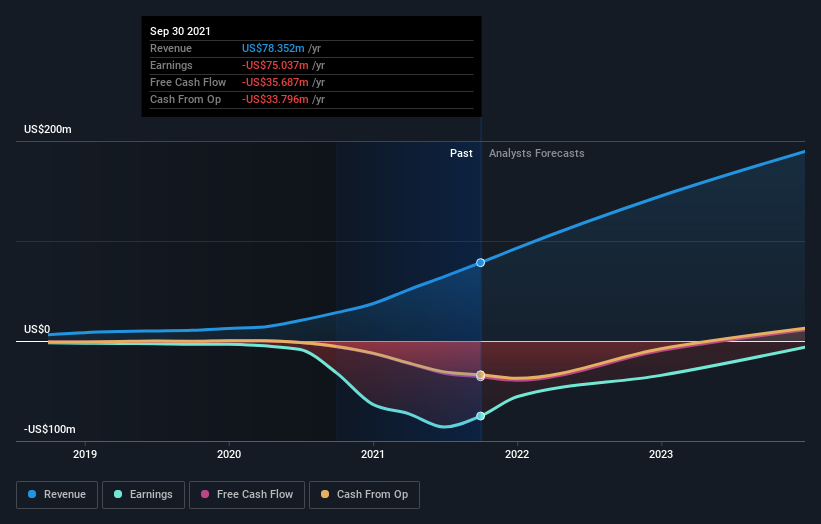Click the 2021 axis label

[373, 454]
